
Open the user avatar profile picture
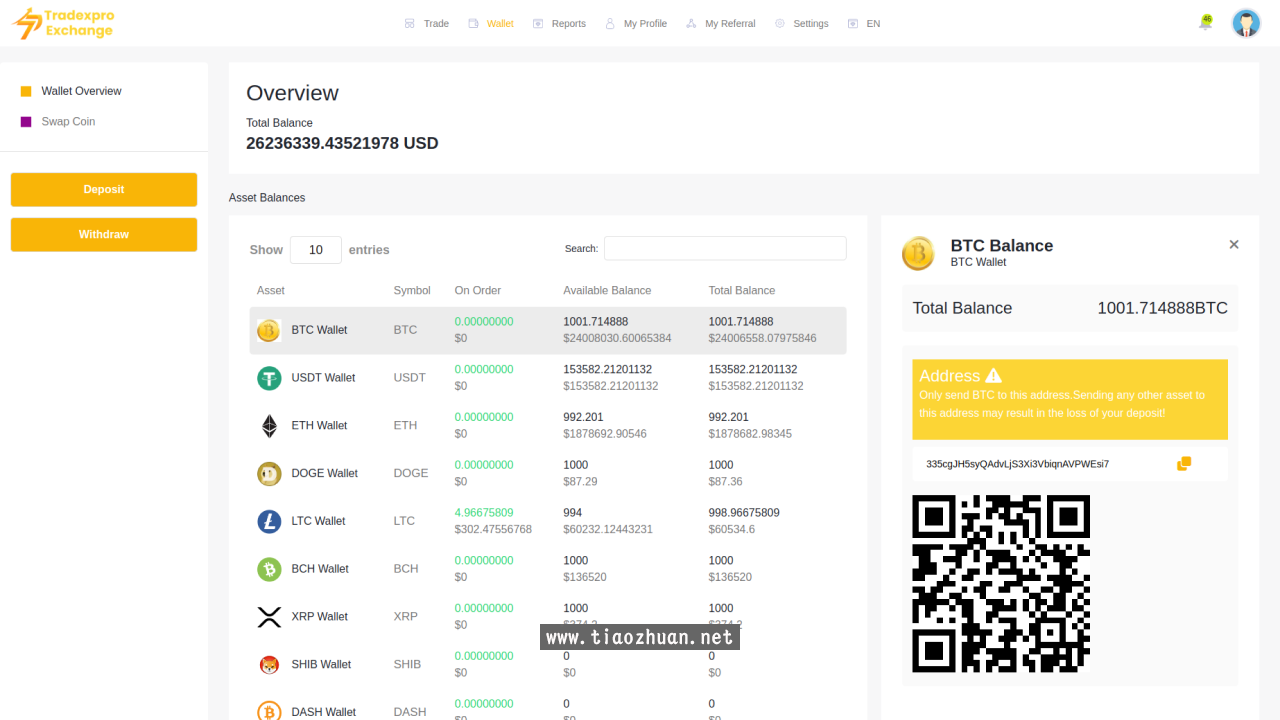pyautogui.click(x=1245, y=23)
